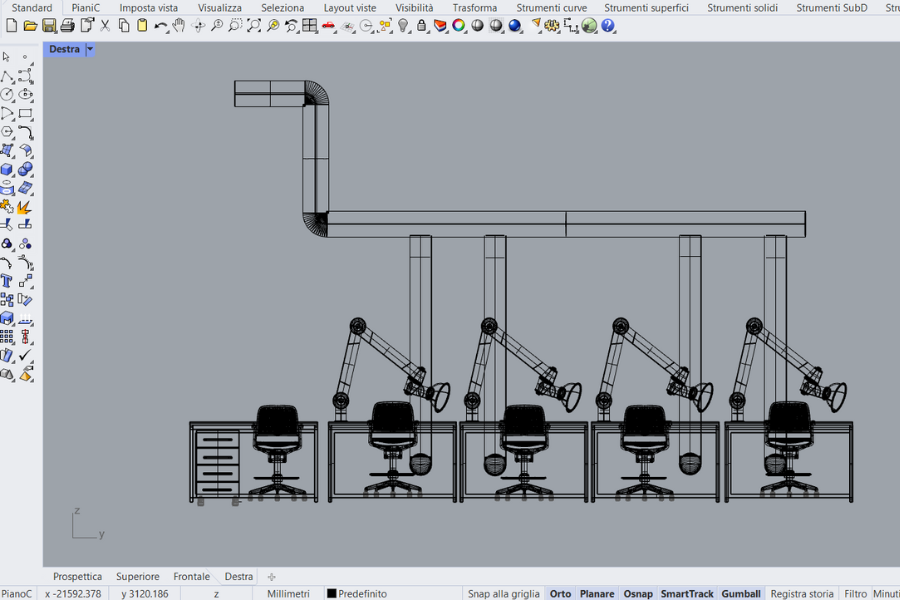
Task: Click the Undo arrow icon
Action: click(160, 26)
